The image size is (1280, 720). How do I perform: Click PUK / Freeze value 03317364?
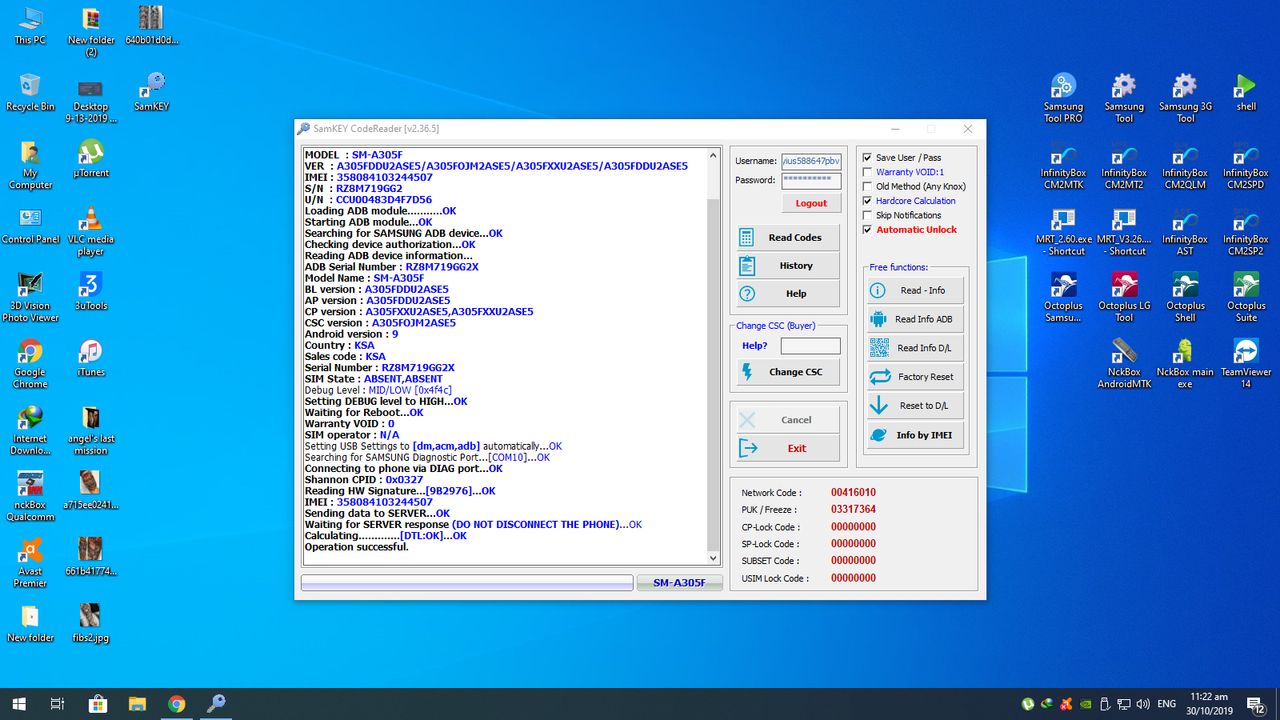click(853, 510)
